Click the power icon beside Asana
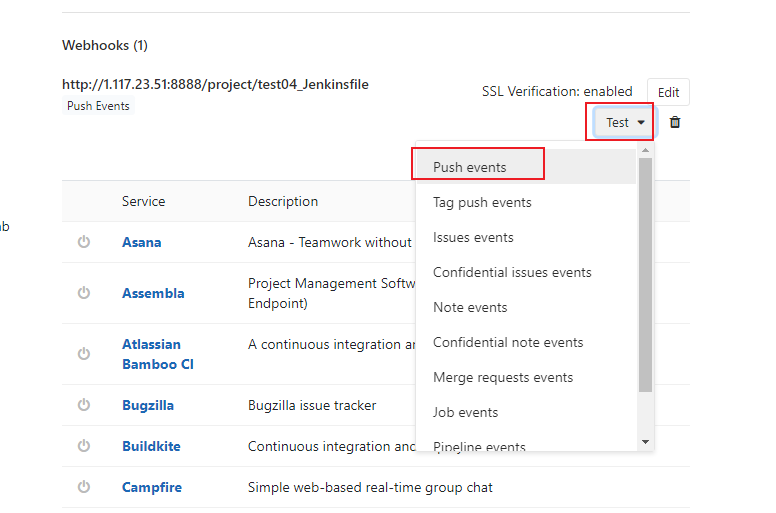Image resolution: width=776 pixels, height=513 pixels. [x=84, y=242]
